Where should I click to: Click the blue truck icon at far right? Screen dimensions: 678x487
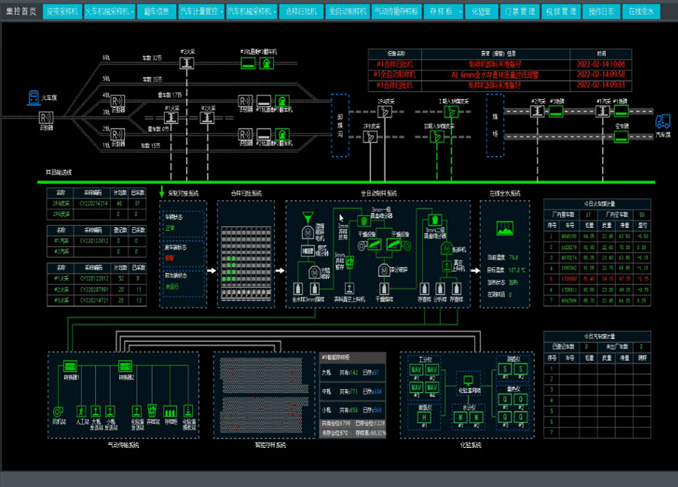pos(661,121)
